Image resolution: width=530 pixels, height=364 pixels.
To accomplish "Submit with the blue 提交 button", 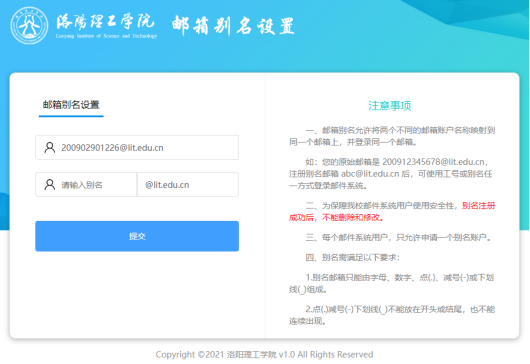I will point(137,236).
